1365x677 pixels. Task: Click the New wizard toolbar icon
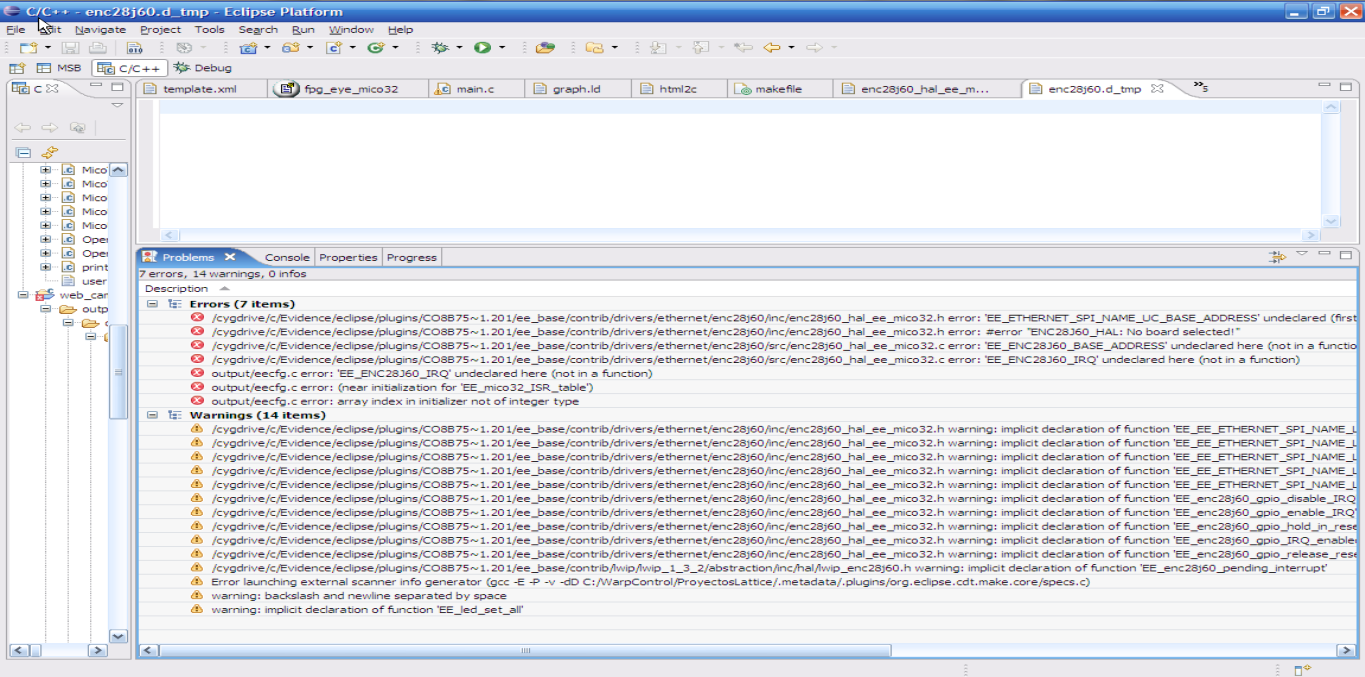pyautogui.click(x=27, y=47)
